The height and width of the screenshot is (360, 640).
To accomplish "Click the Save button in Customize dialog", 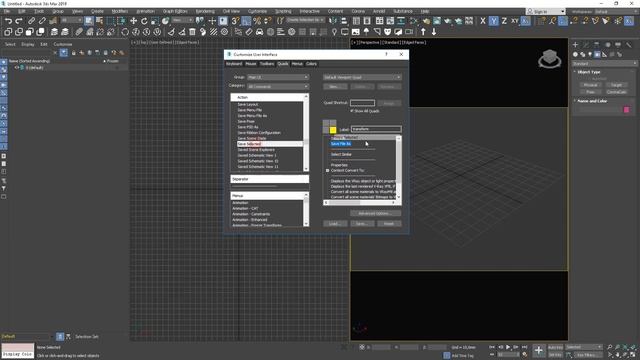I will point(362,224).
